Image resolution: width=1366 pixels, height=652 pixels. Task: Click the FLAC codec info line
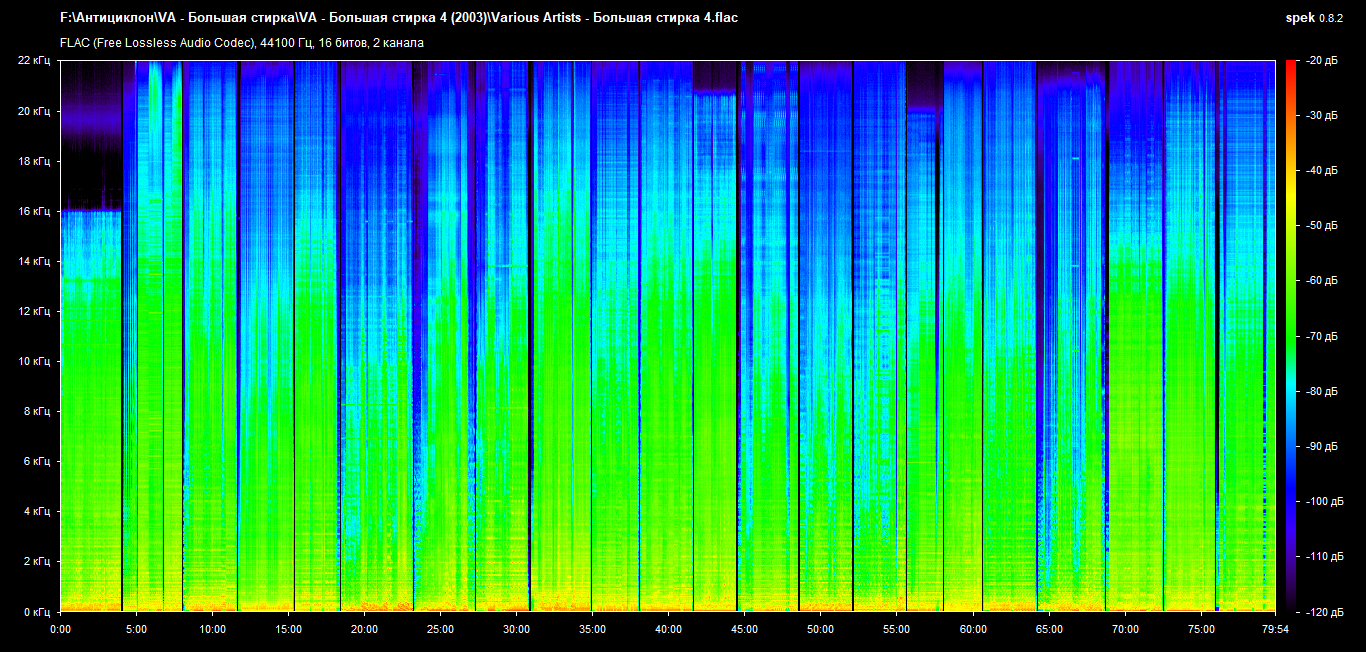tap(242, 43)
